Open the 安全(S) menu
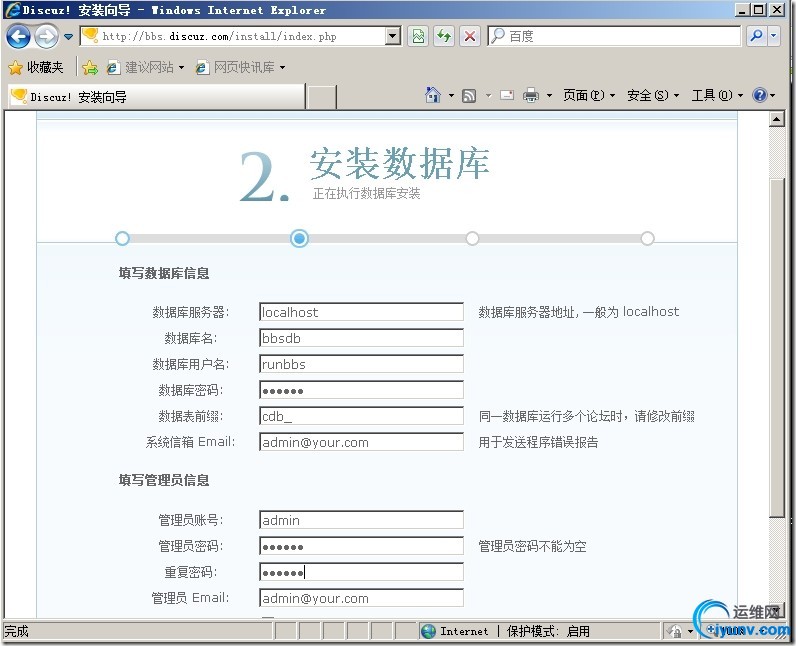This screenshot has height=646, width=796. pyautogui.click(x=652, y=95)
